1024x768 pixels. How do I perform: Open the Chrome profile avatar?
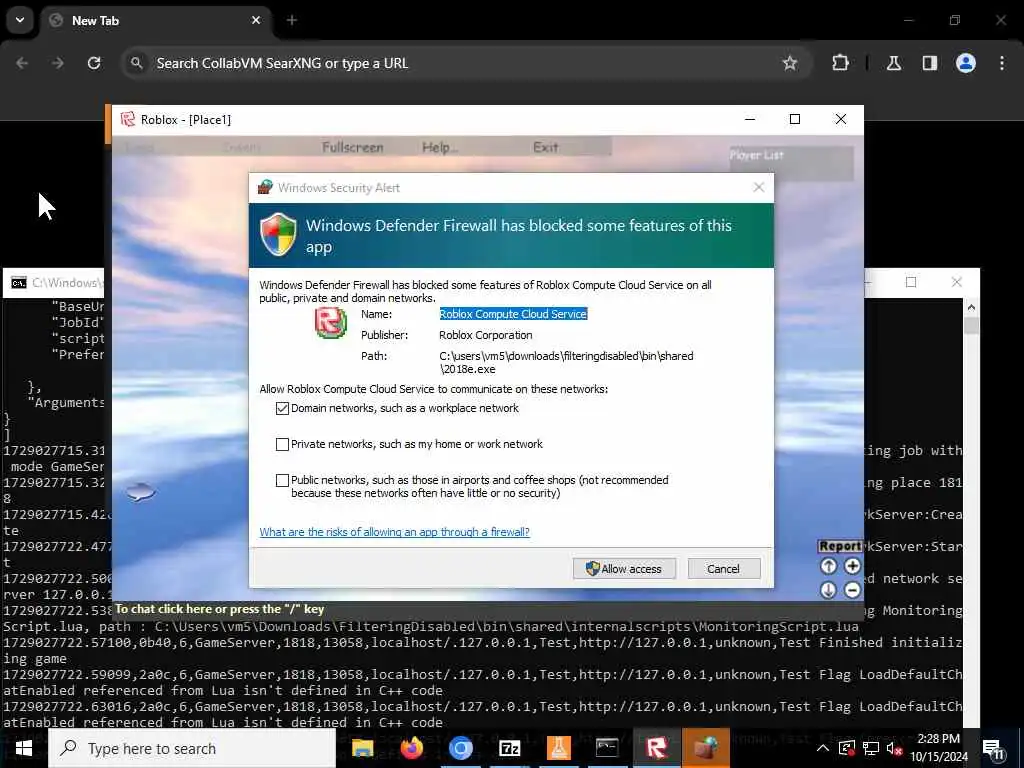click(x=966, y=63)
